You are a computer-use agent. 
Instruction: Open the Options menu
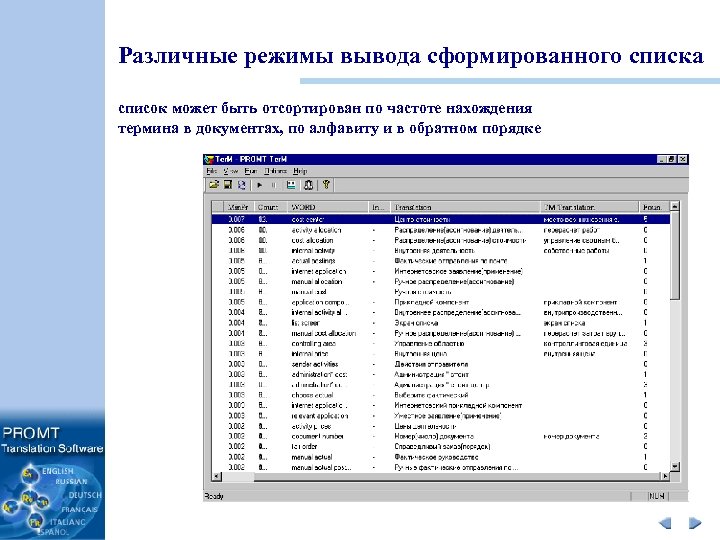coord(275,171)
